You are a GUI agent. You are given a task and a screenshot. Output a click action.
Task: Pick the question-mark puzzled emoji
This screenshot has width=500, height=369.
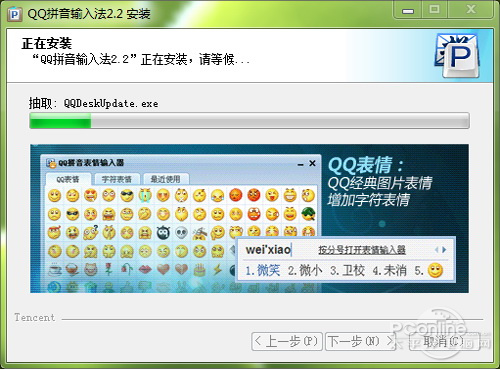[x=91, y=232]
